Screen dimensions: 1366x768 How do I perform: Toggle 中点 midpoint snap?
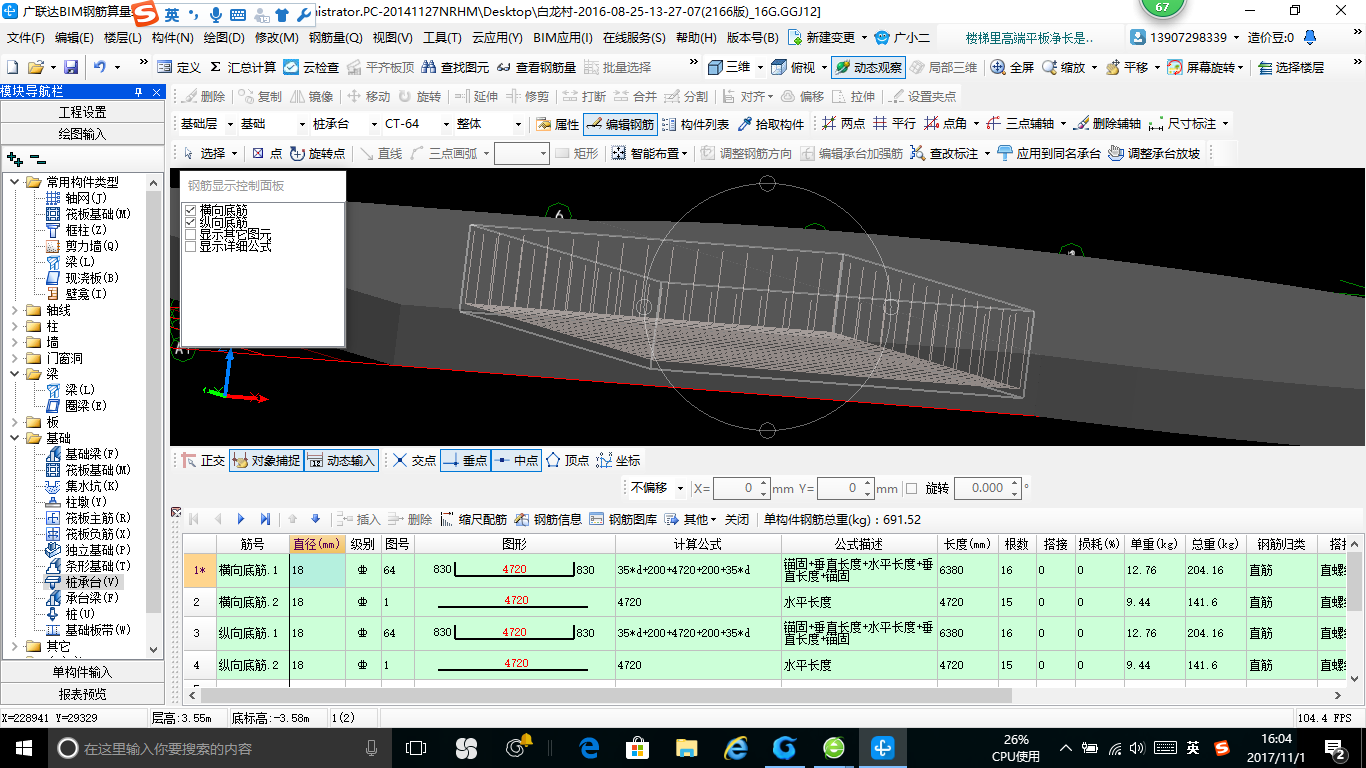(x=516, y=461)
